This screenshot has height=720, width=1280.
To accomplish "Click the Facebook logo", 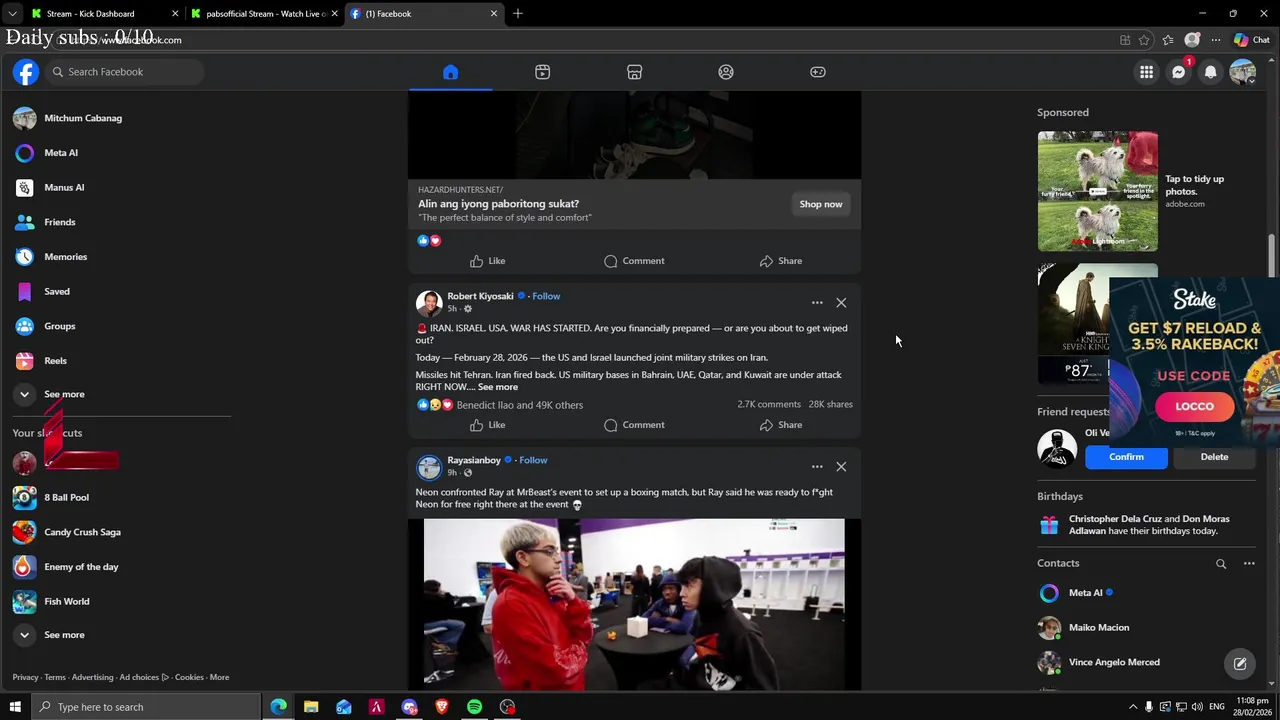I will coord(26,72).
